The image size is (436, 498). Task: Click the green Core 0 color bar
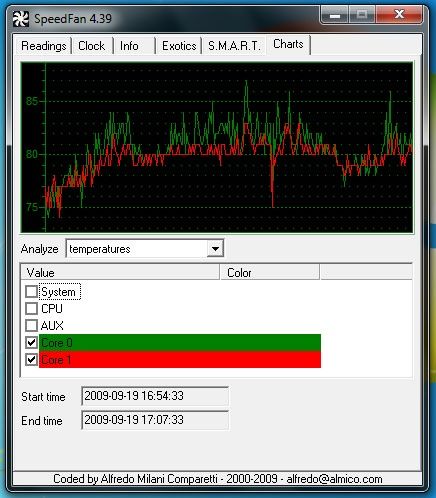(180, 342)
